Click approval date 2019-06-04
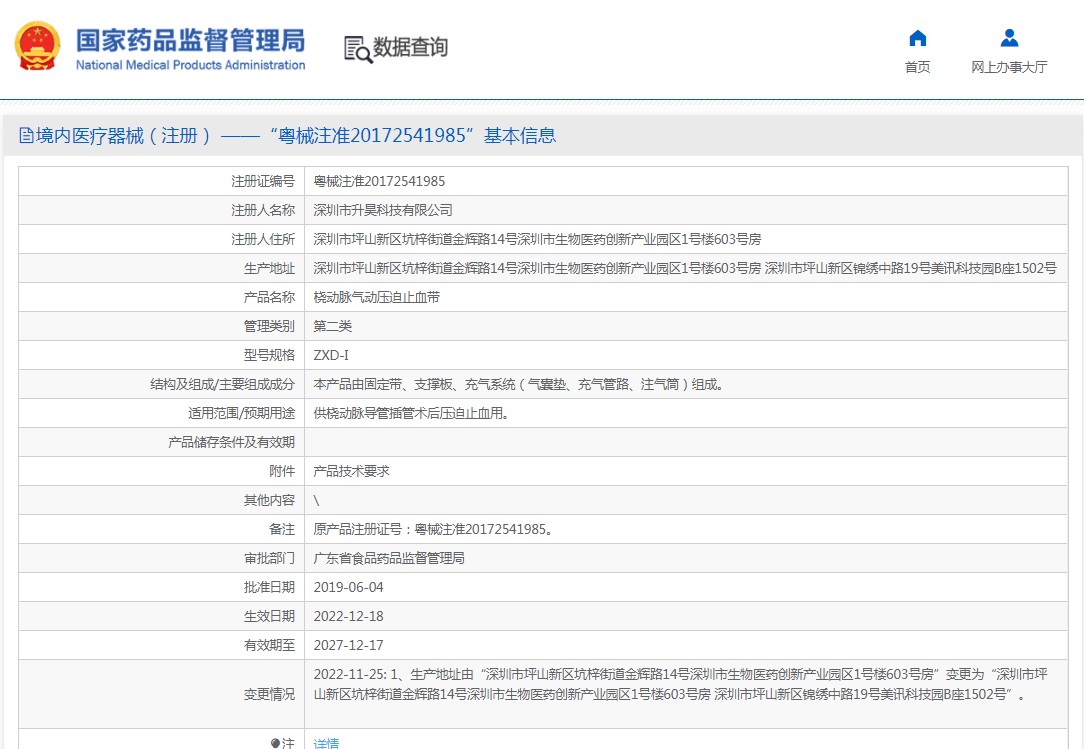This screenshot has height=749, width=1084. click(348, 587)
